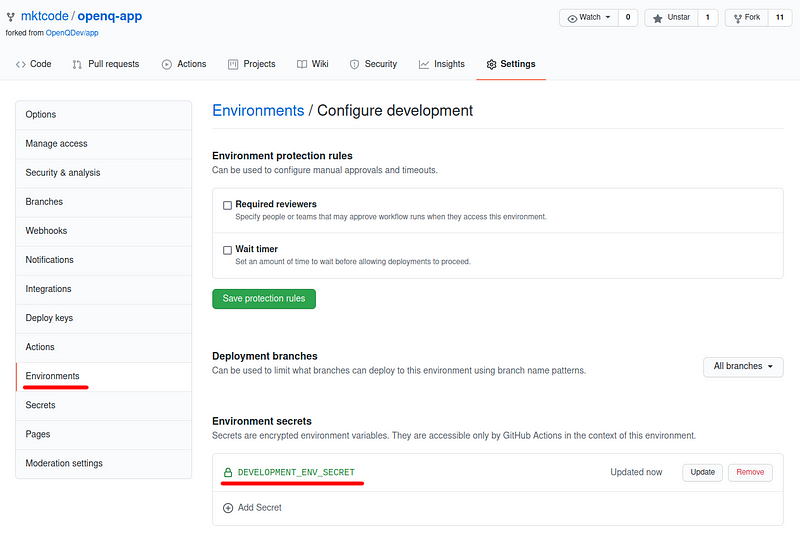Image resolution: width=800 pixels, height=536 pixels.
Task: Select Manage access in sidebar
Action: [x=104, y=144]
